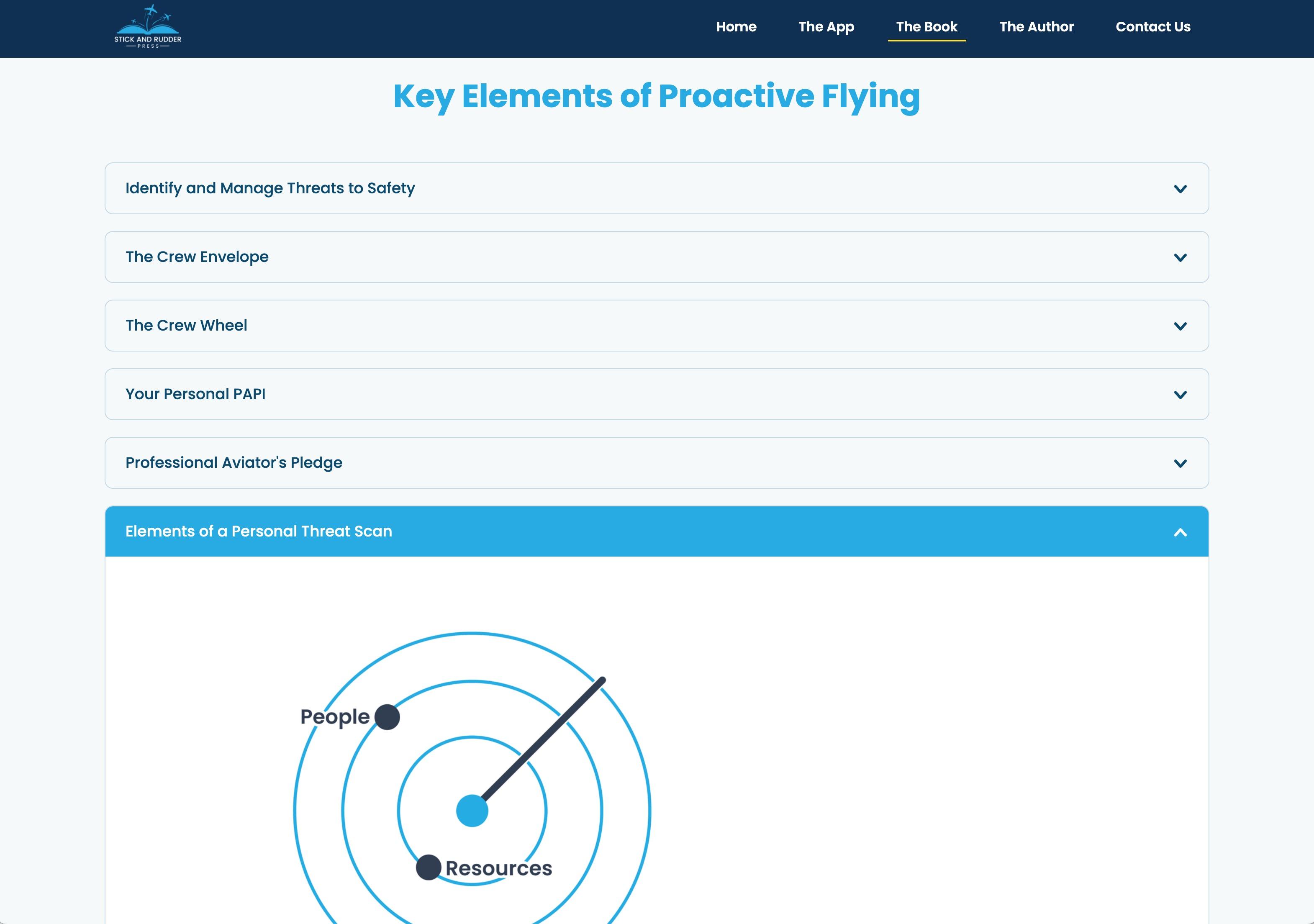
Task: Click chevron on Identify and Manage Threats row
Action: click(x=1180, y=189)
